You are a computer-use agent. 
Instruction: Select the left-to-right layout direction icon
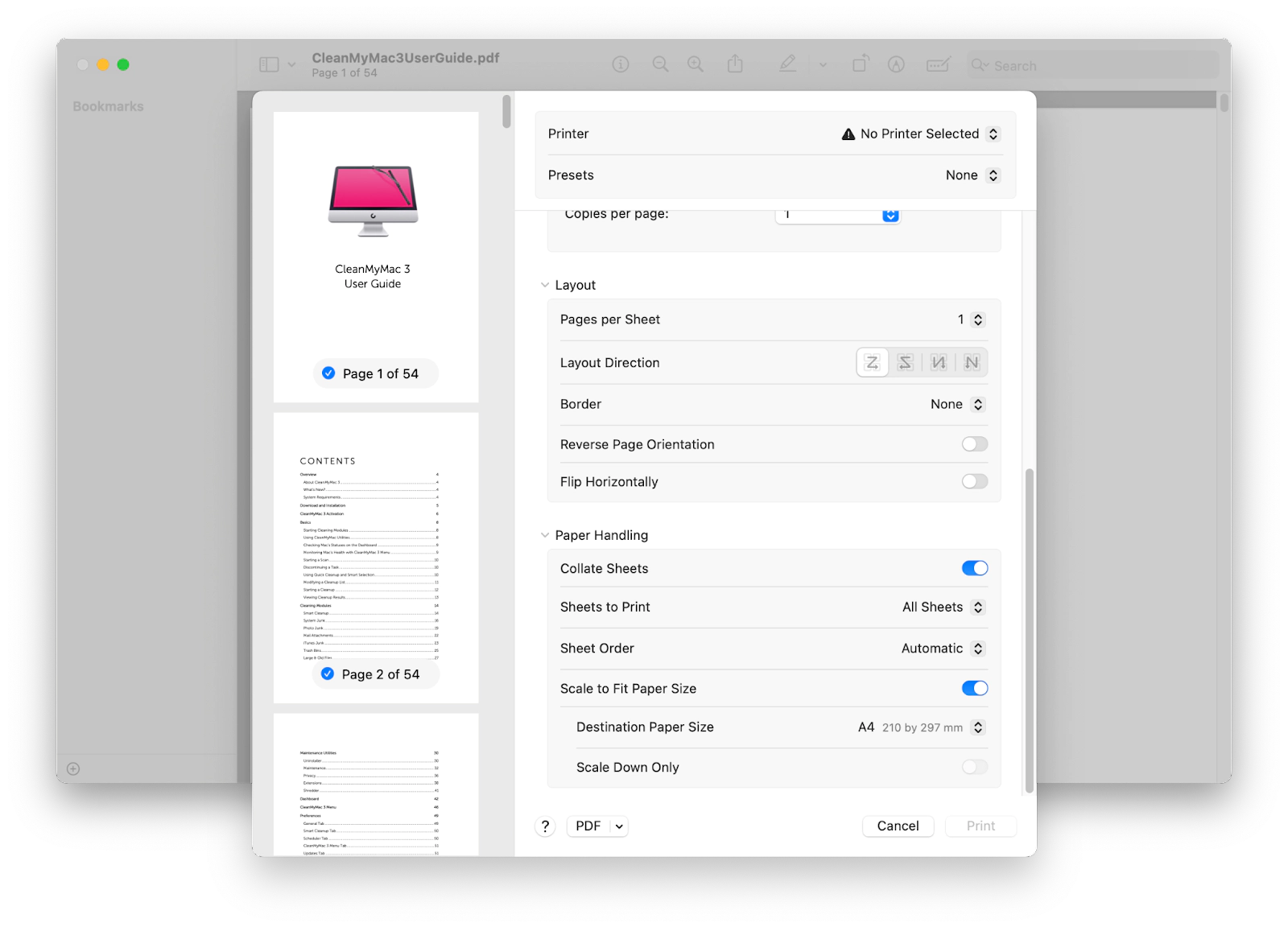pos(872,362)
